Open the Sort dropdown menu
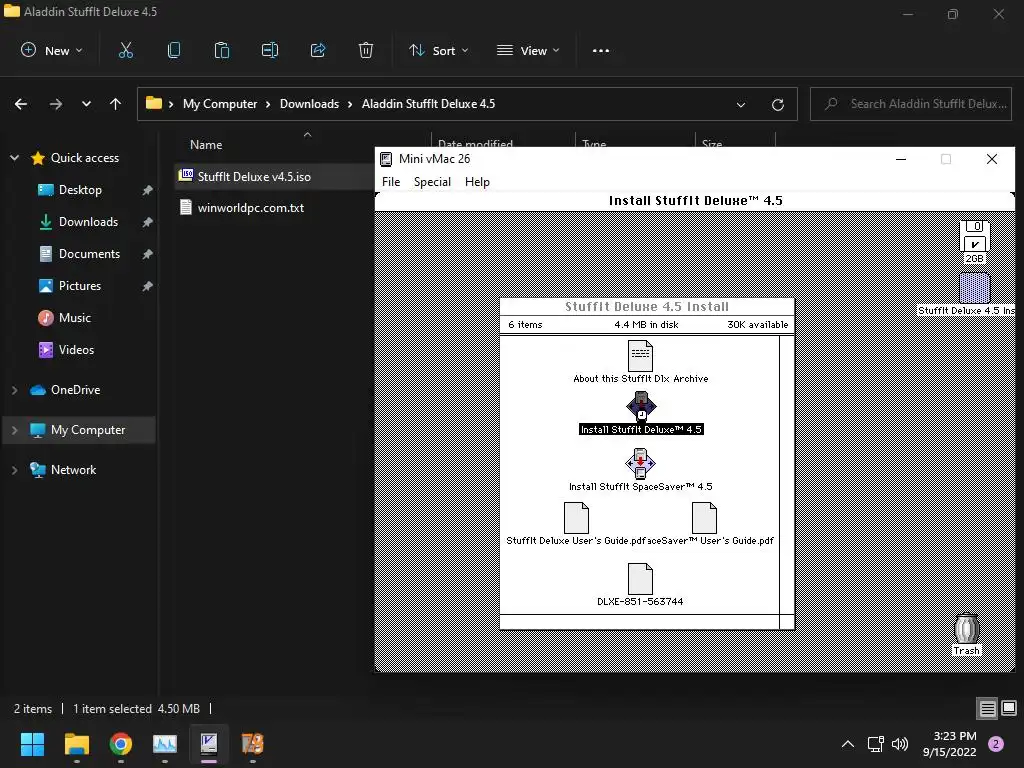 438,50
